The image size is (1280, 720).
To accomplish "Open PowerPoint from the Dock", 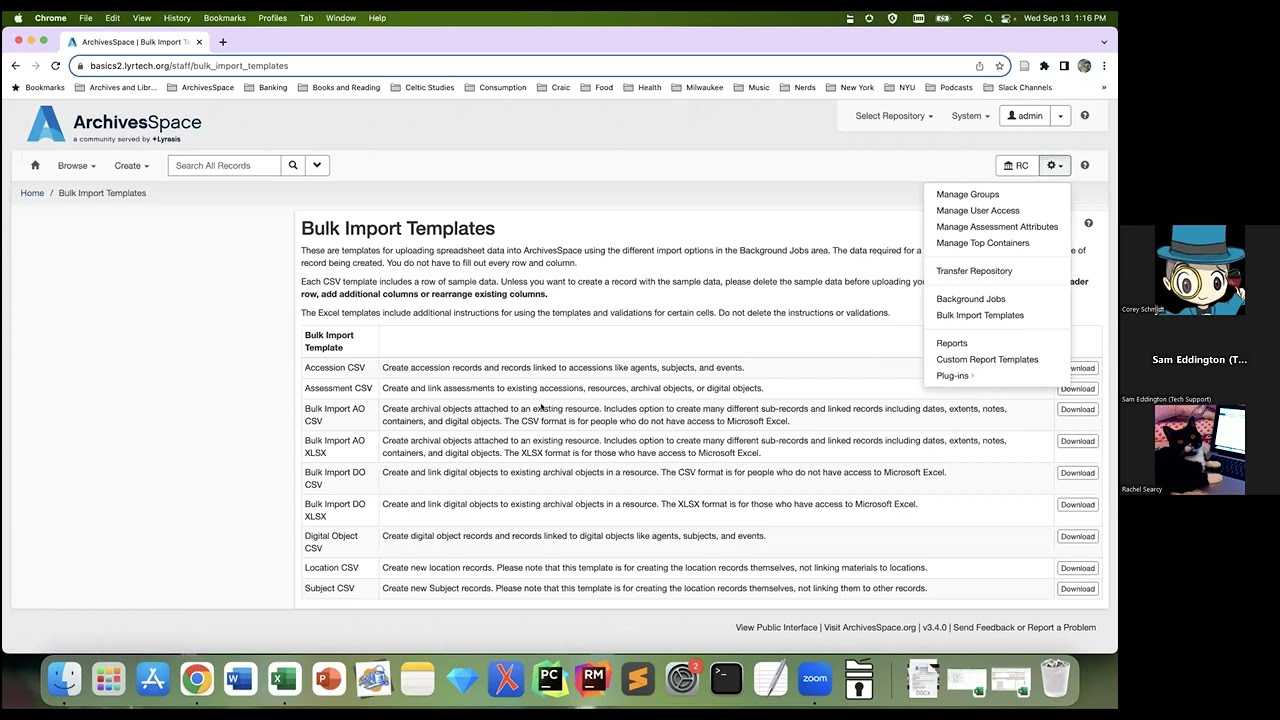I will 329,679.
